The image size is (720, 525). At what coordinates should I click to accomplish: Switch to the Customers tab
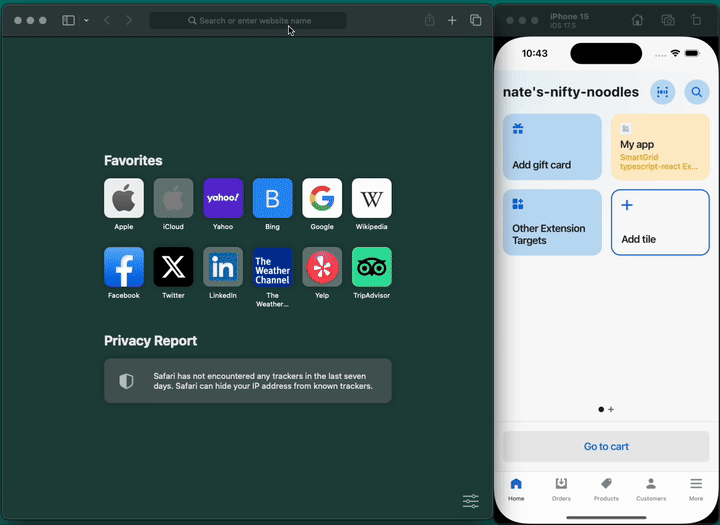pos(651,489)
